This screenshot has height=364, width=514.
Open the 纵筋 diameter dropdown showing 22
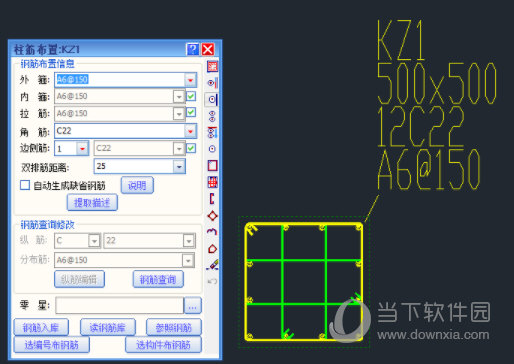point(189,241)
